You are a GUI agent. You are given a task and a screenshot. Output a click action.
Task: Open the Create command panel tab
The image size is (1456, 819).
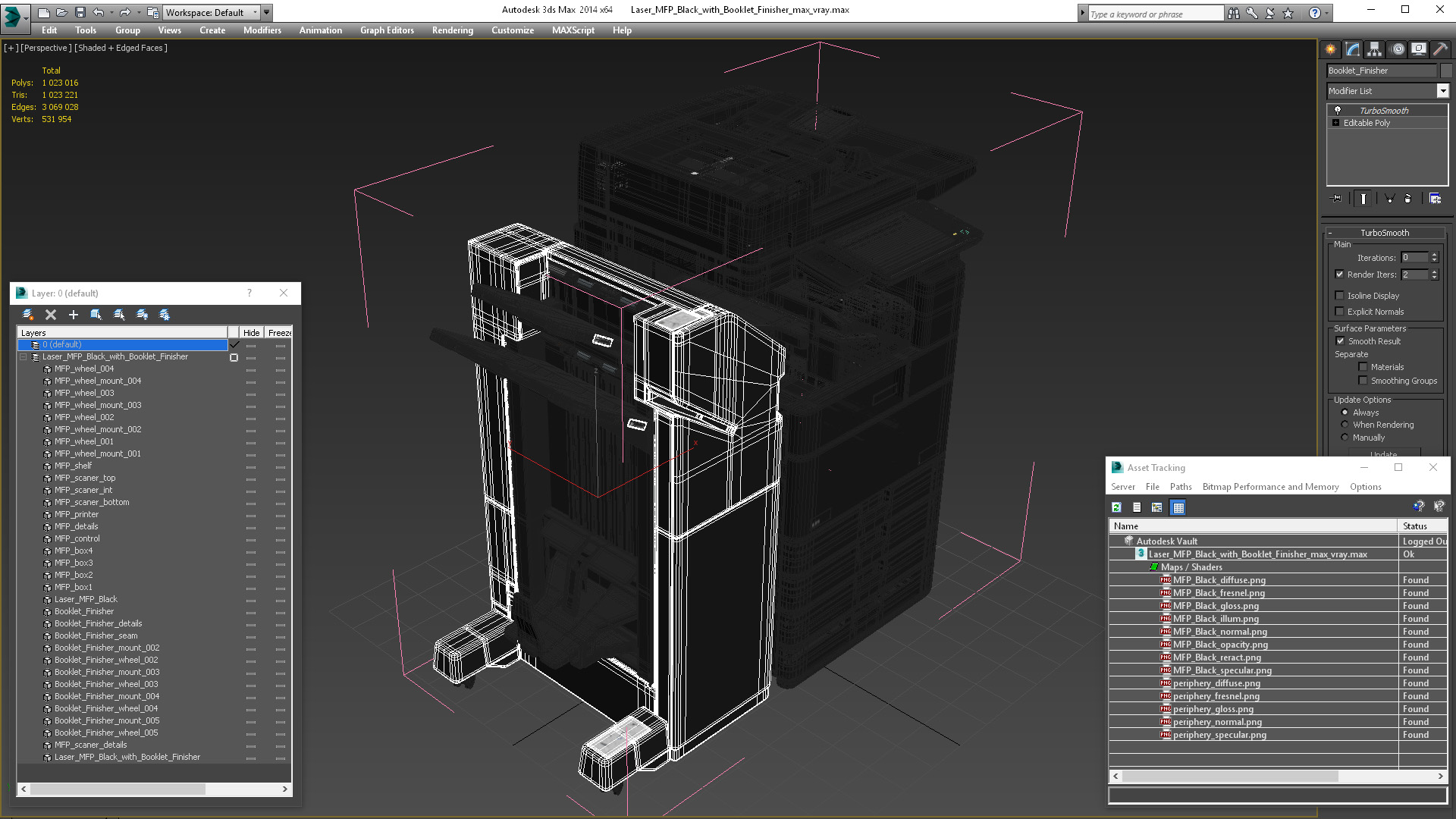tap(1331, 50)
